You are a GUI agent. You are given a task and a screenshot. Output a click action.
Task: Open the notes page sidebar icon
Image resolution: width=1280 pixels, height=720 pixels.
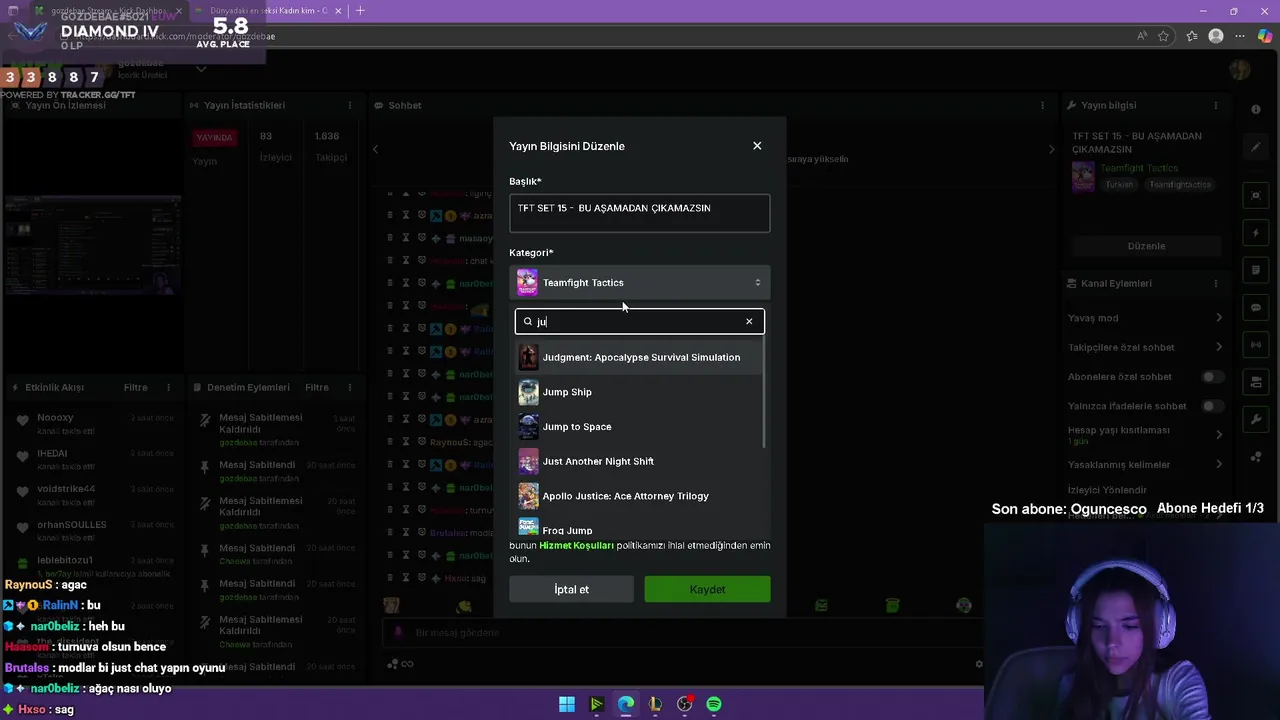click(1256, 270)
